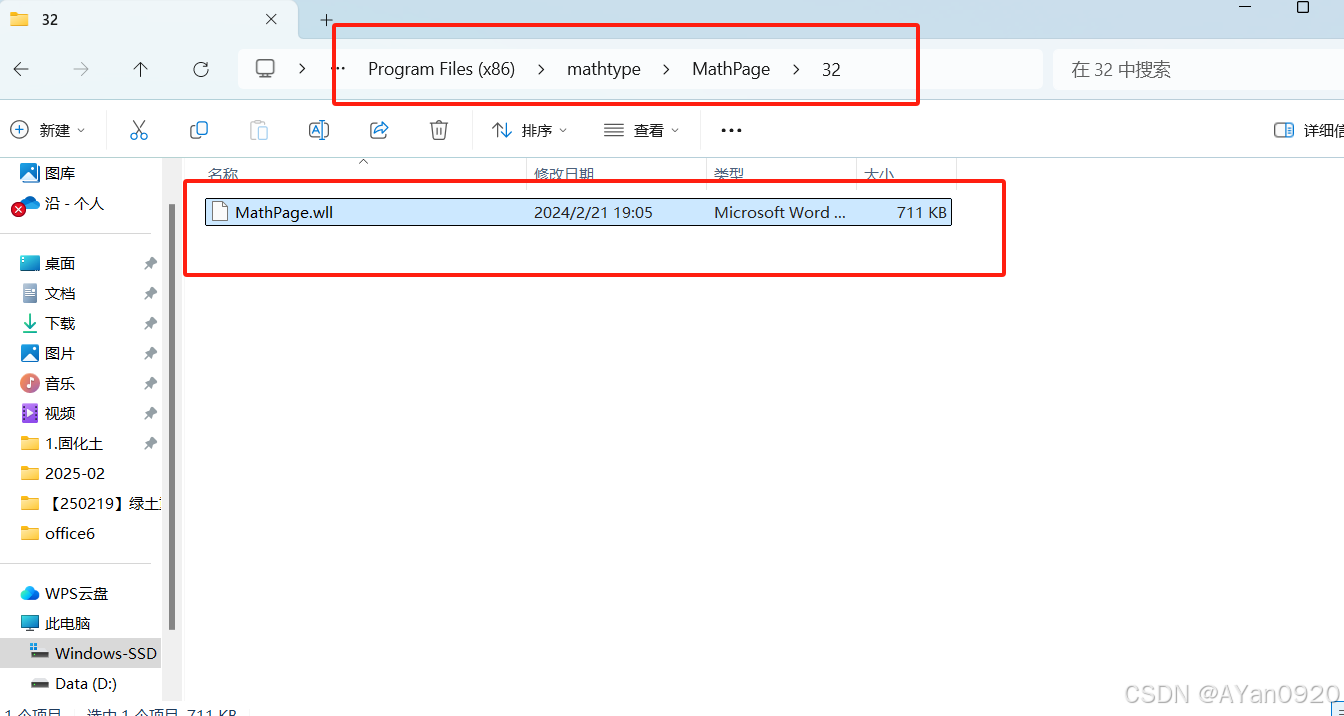Delete the selected file with trash icon
Viewport: 1344px width, 716px height.
pyautogui.click(x=438, y=130)
